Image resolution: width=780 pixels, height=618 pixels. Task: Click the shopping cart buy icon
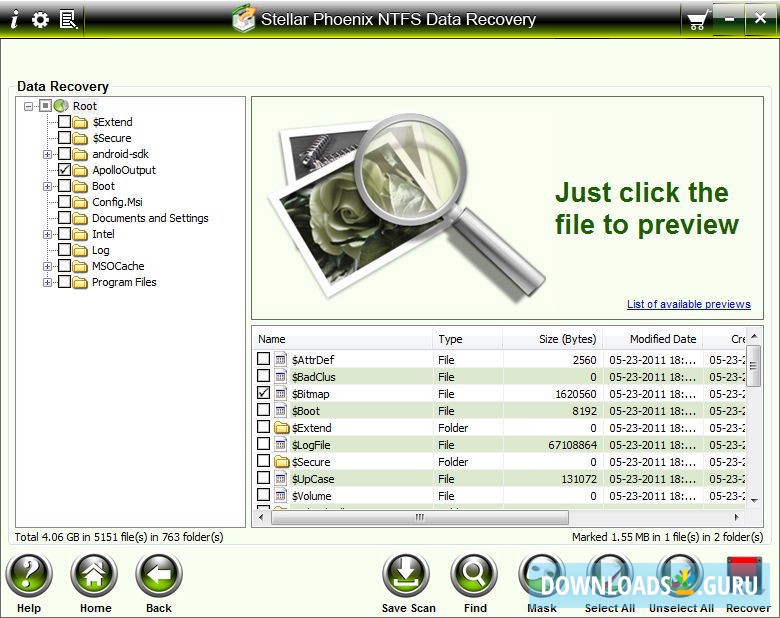tap(697, 20)
